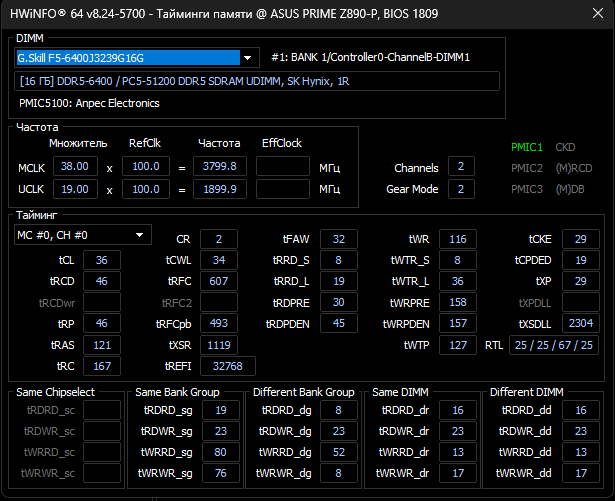Click the tRRD_S value 8
Viewport: 615px width, 501px height.
[x=339, y=261]
